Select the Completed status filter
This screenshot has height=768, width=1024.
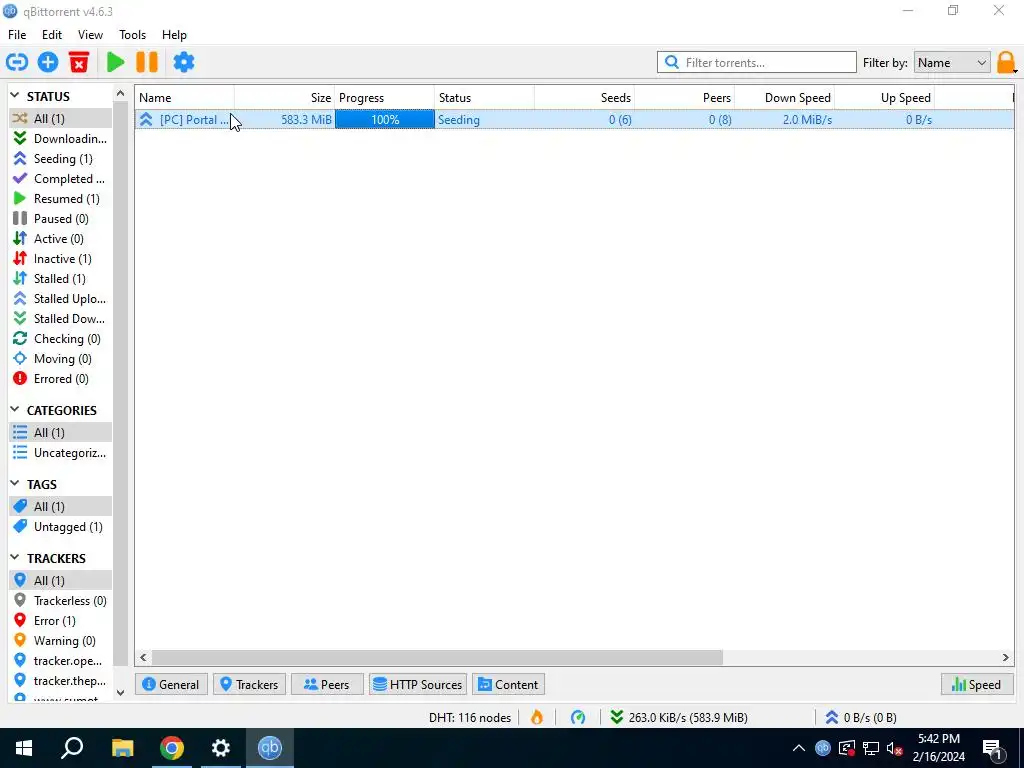[x=60, y=178]
